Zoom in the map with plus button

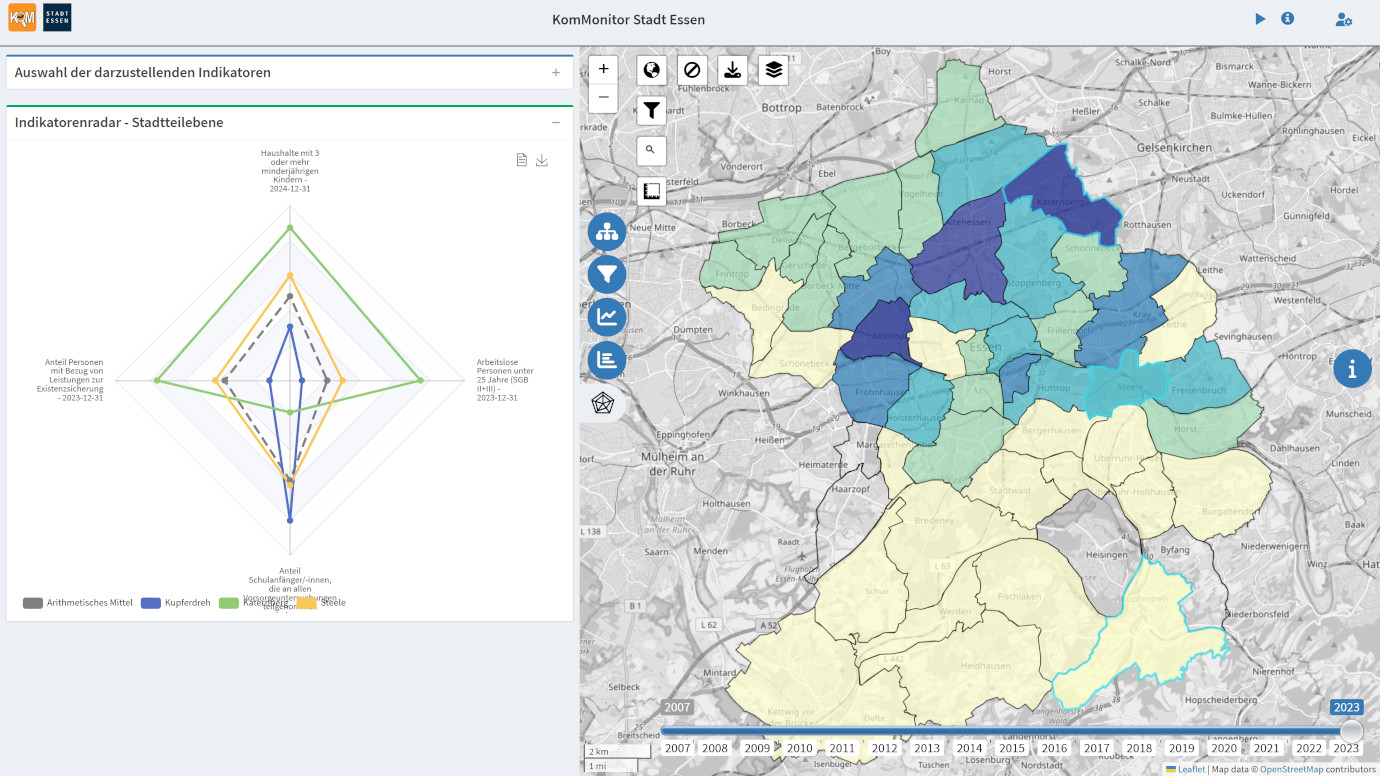tap(604, 69)
